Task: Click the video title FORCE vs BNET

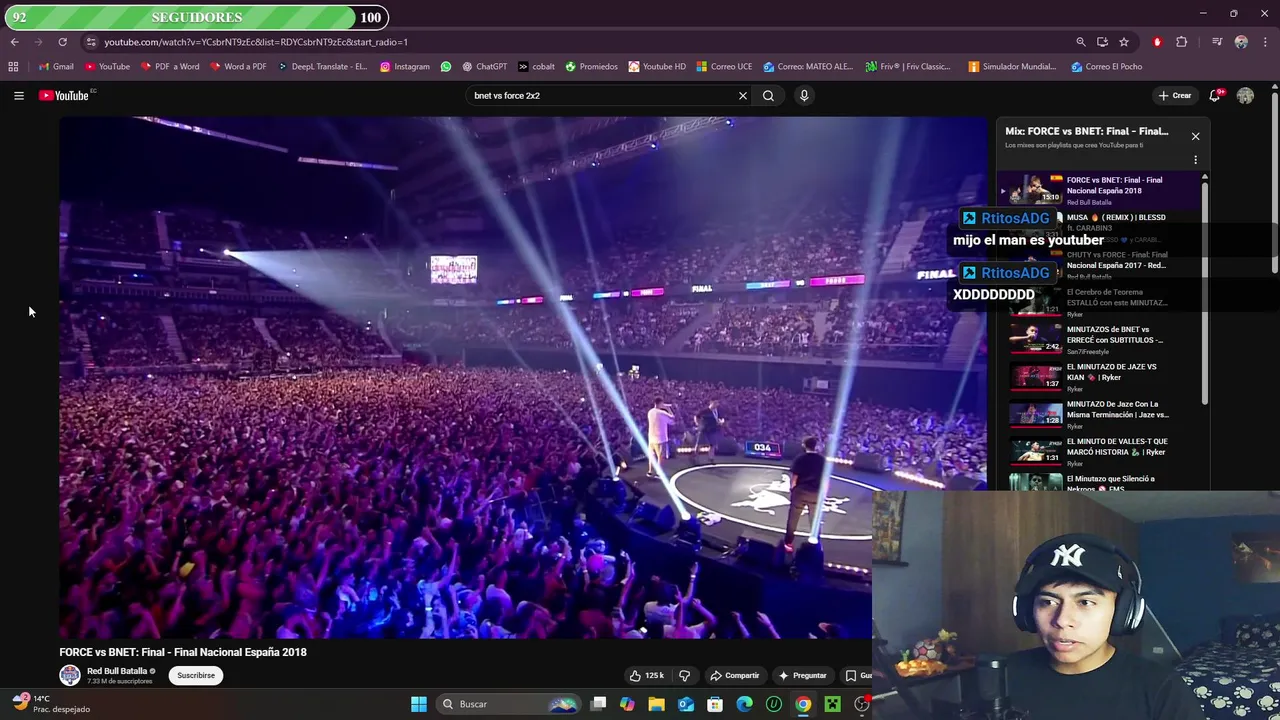Action: coord(183,652)
